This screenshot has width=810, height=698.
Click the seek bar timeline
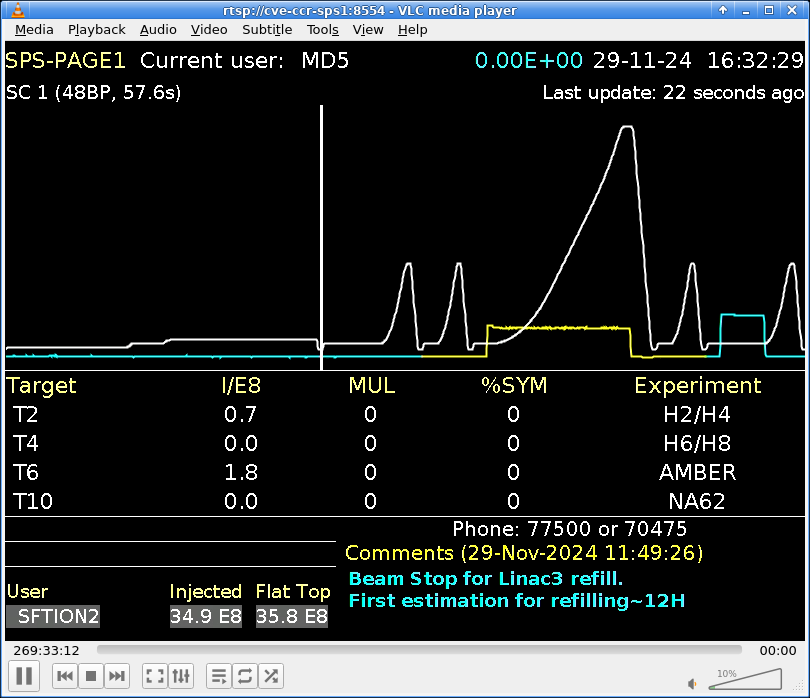click(x=420, y=650)
